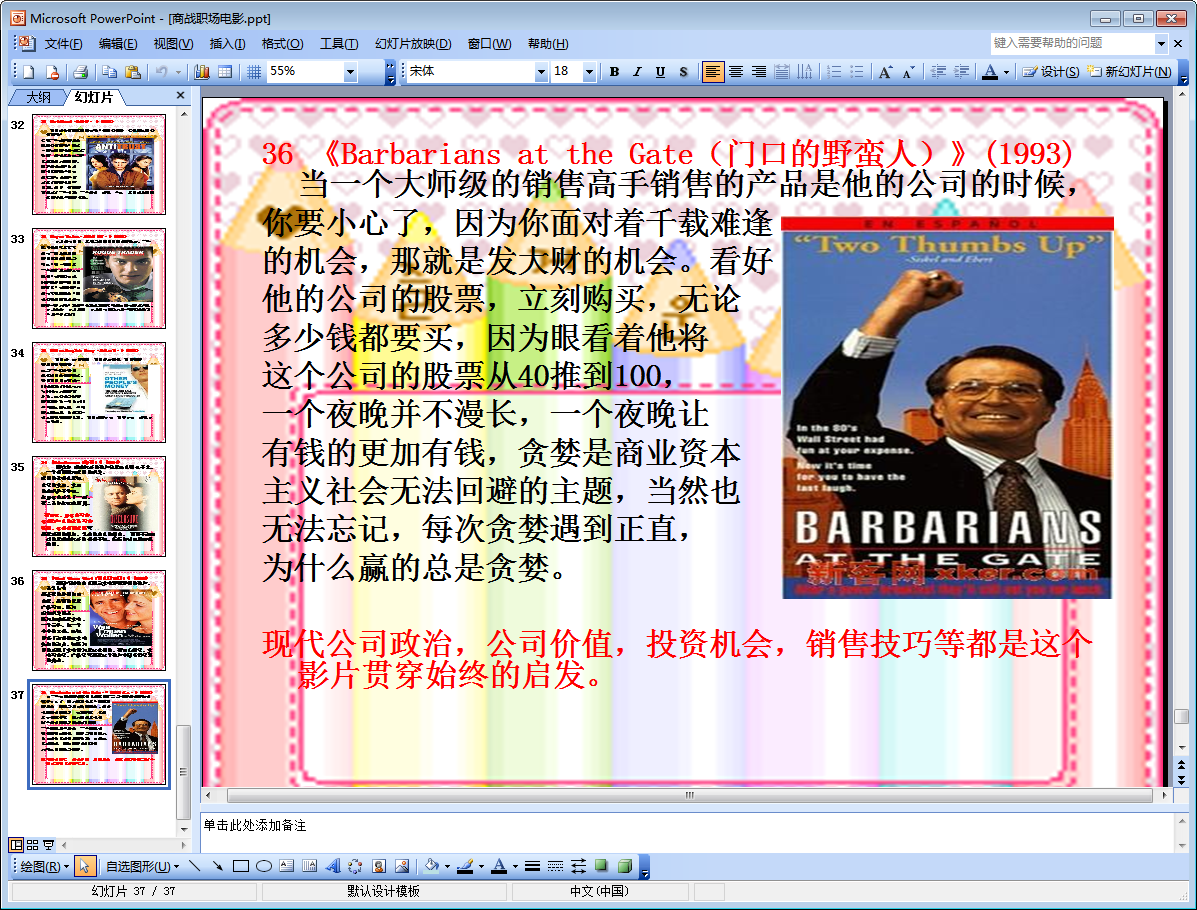Insert a diagram or organization chart
Viewport: 1197px width, 910px height.
355,866
